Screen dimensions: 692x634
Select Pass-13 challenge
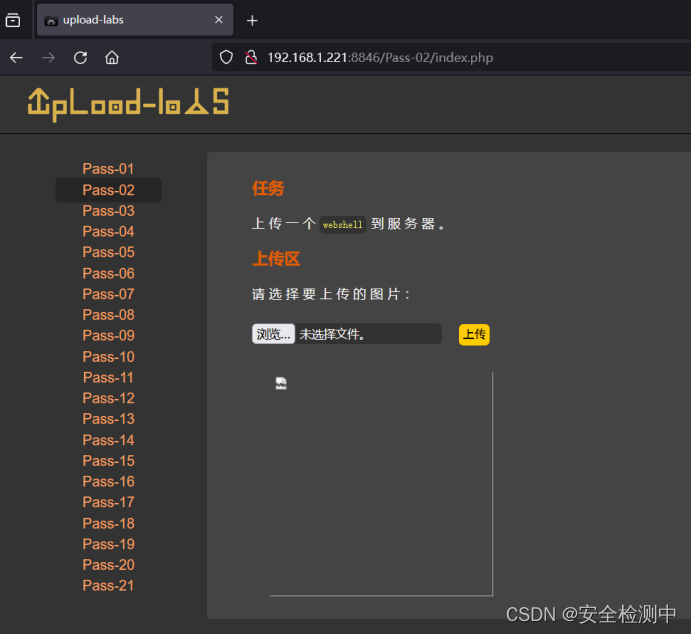coord(108,419)
